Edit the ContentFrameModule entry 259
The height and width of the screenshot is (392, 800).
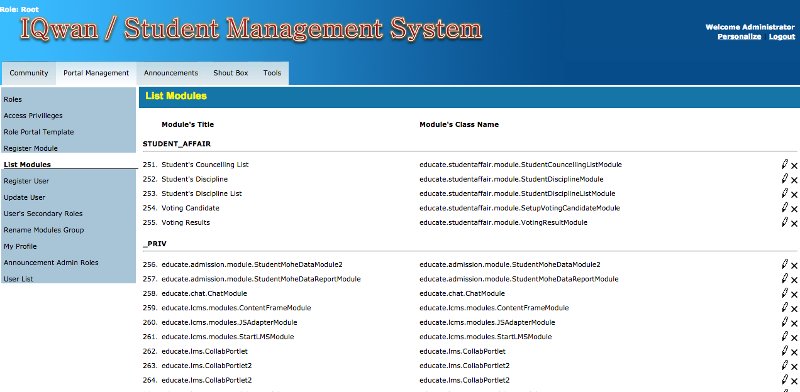[785, 307]
